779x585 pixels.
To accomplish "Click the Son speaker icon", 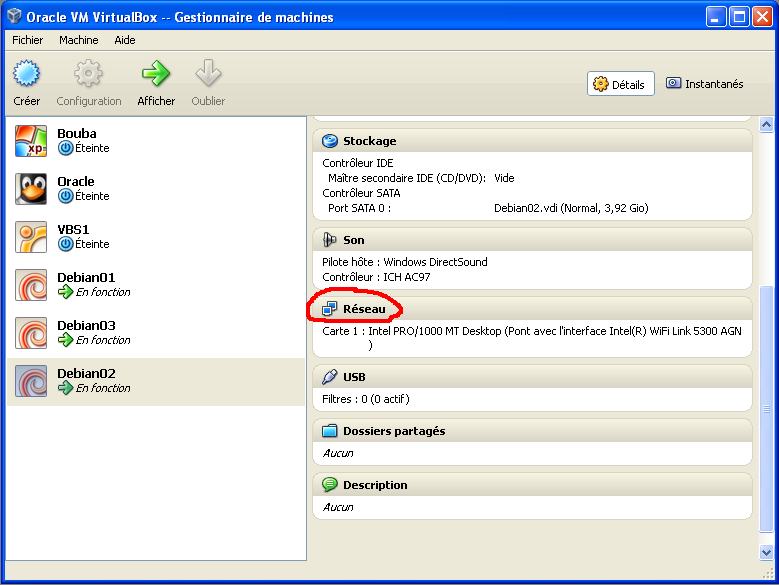I will coord(329,240).
